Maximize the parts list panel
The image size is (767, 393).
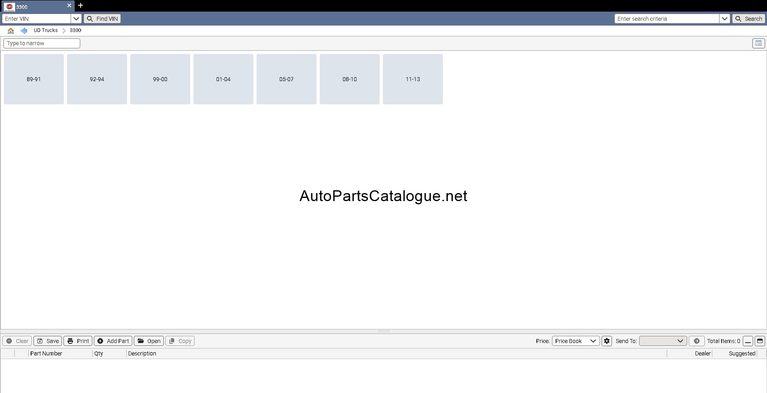[x=760, y=341]
